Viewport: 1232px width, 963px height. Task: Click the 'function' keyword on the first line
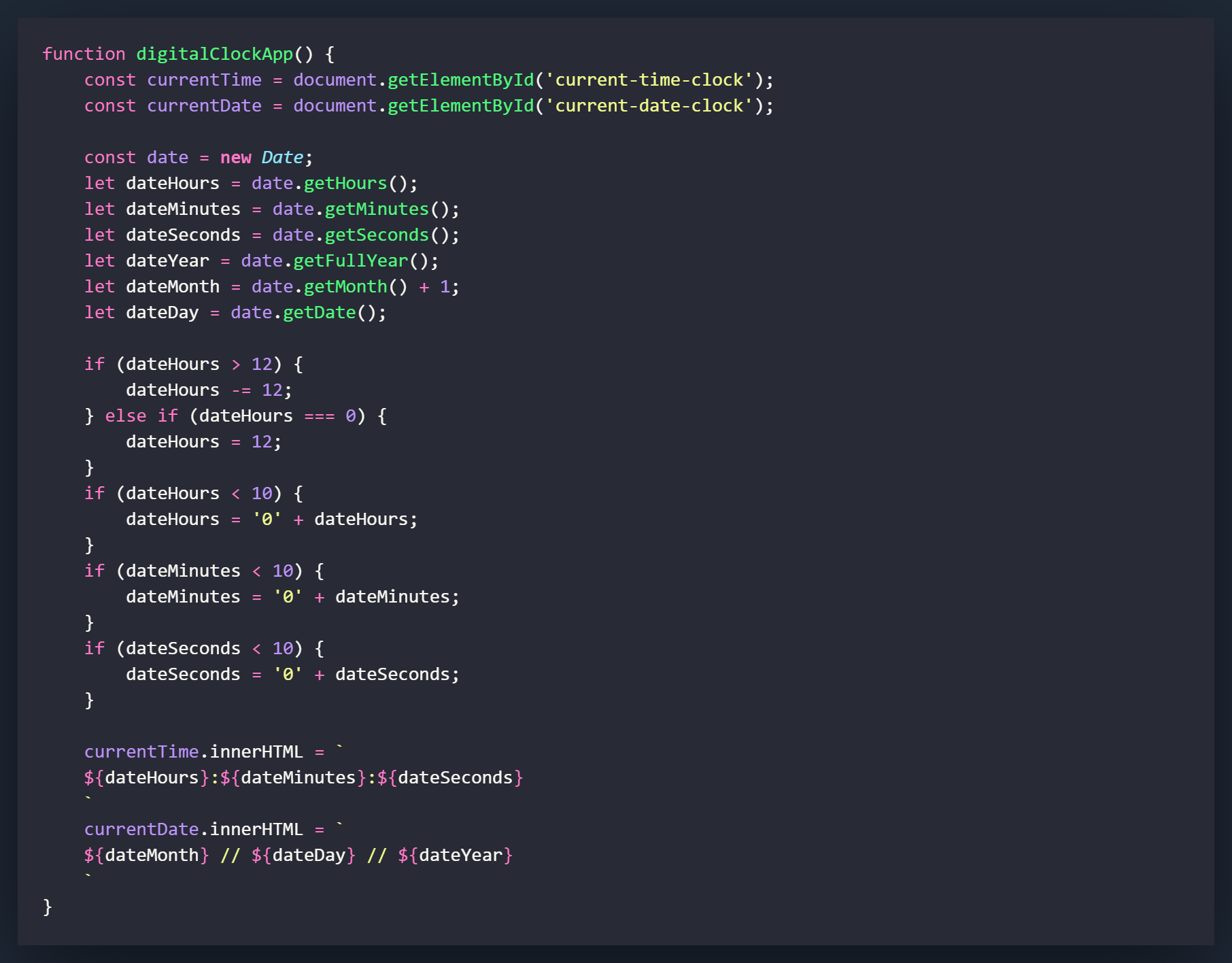click(x=84, y=54)
